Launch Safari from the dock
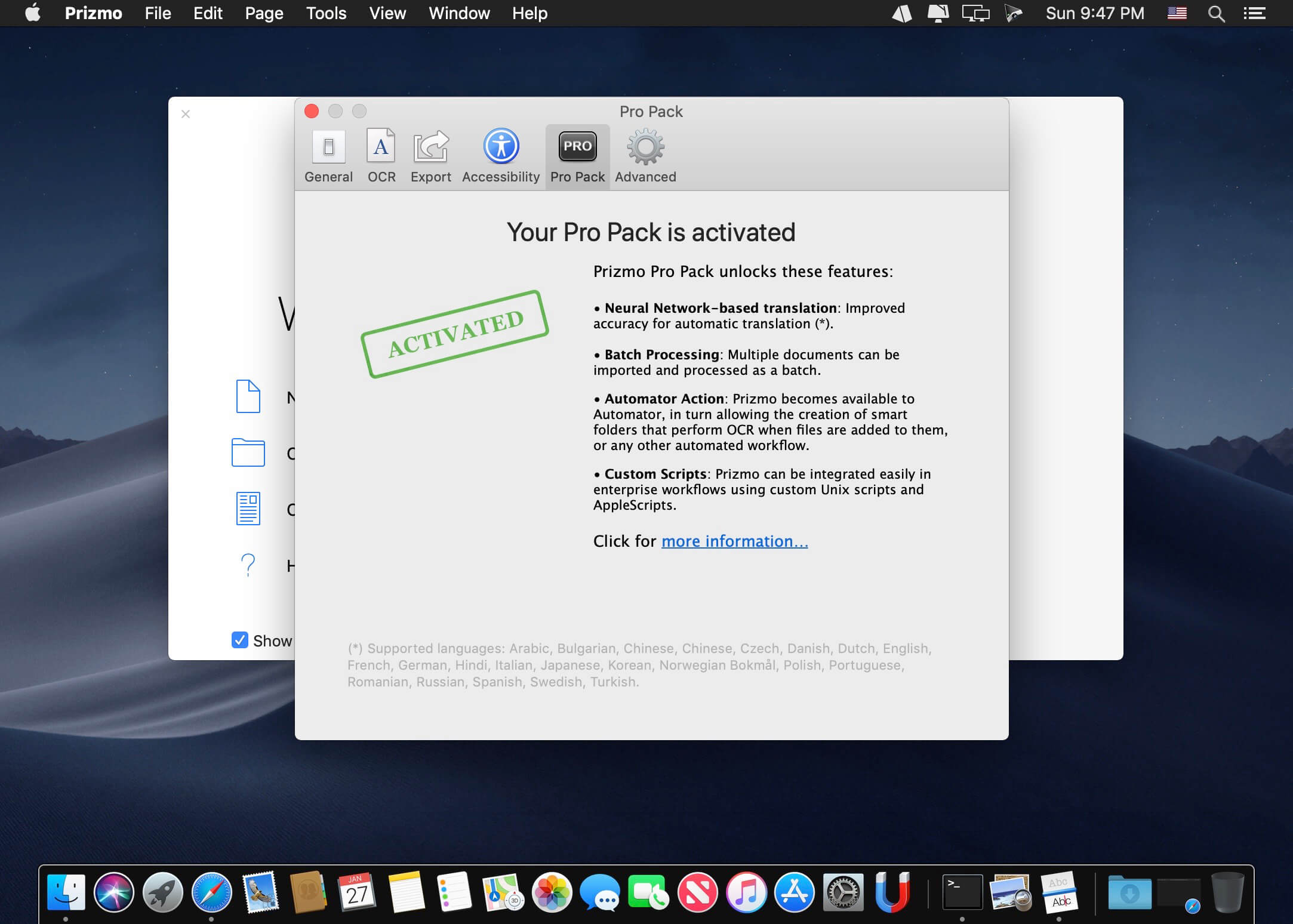1293x924 pixels. [211, 892]
